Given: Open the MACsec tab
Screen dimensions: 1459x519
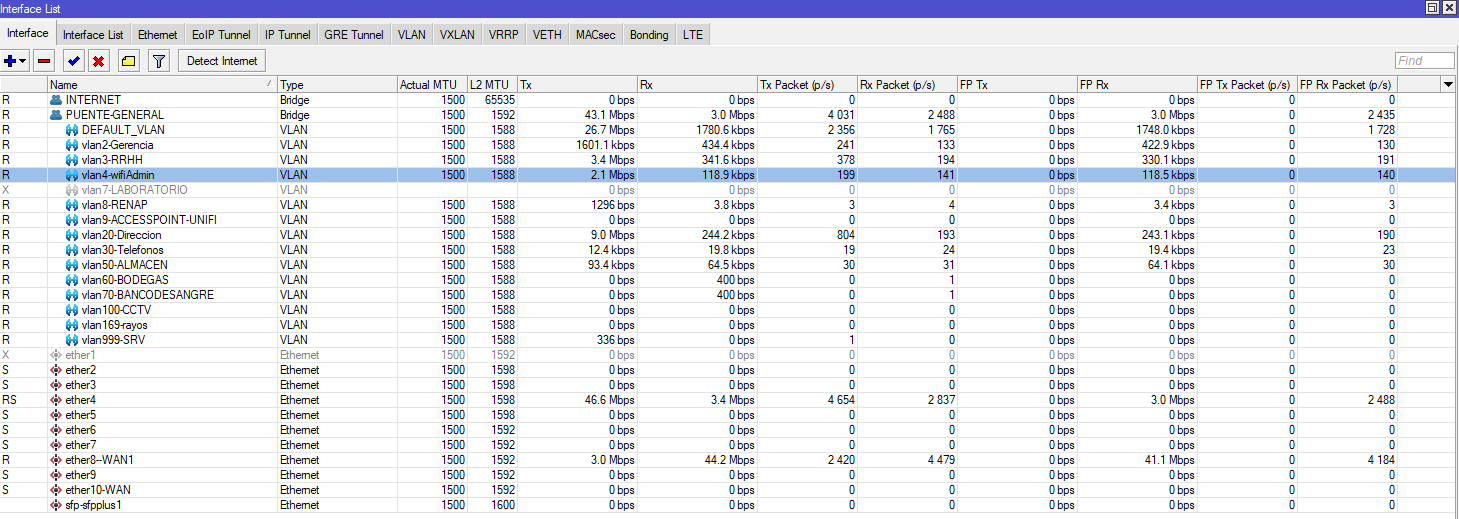Looking at the screenshot, I should tap(596, 35).
